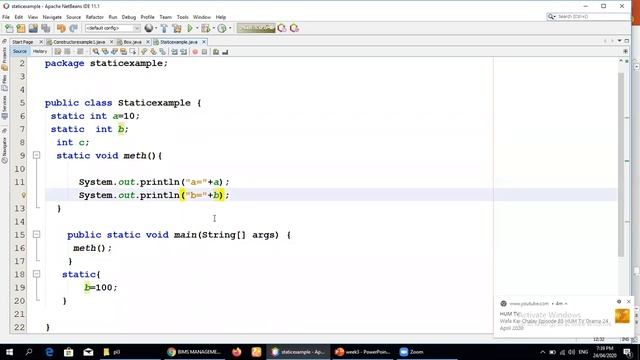Close the Box.java tab
This screenshot has height=360, width=640.
148,42
